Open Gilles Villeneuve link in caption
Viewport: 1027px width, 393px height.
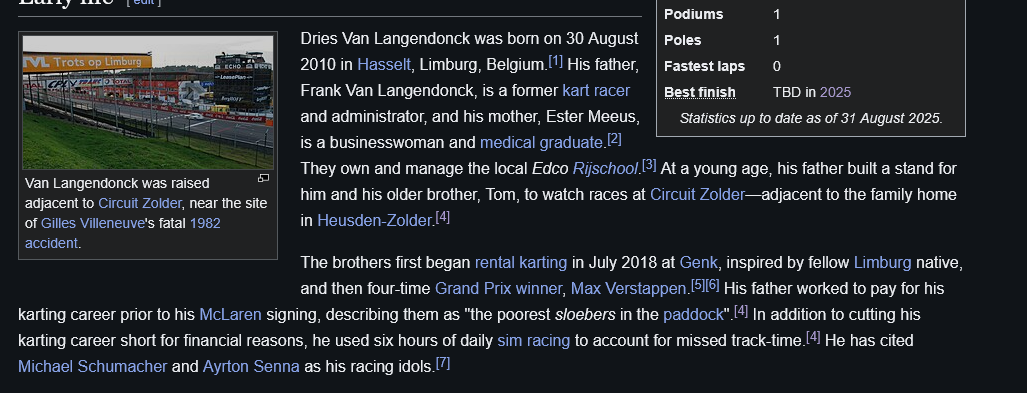(92, 223)
